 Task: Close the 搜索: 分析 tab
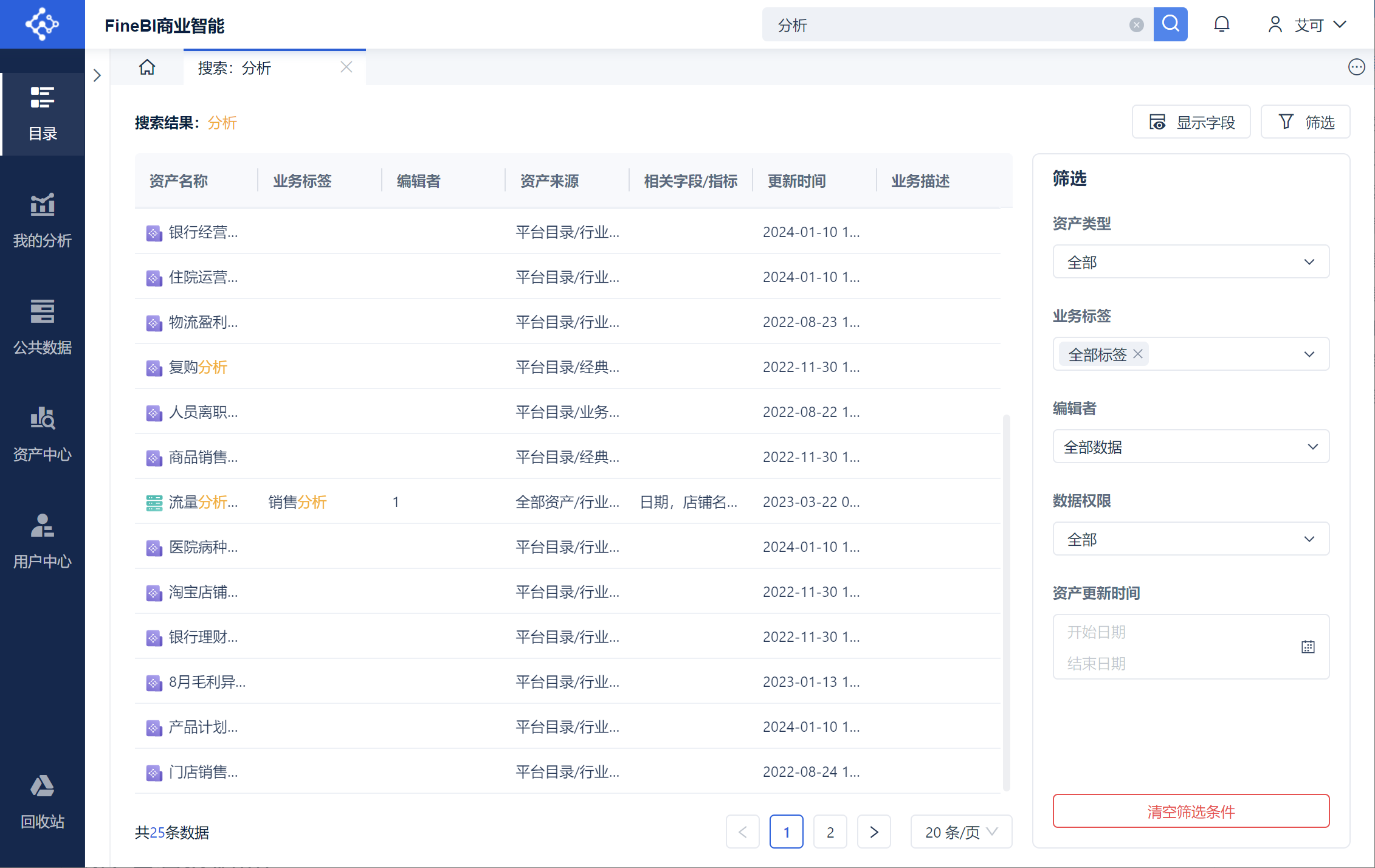(x=346, y=67)
